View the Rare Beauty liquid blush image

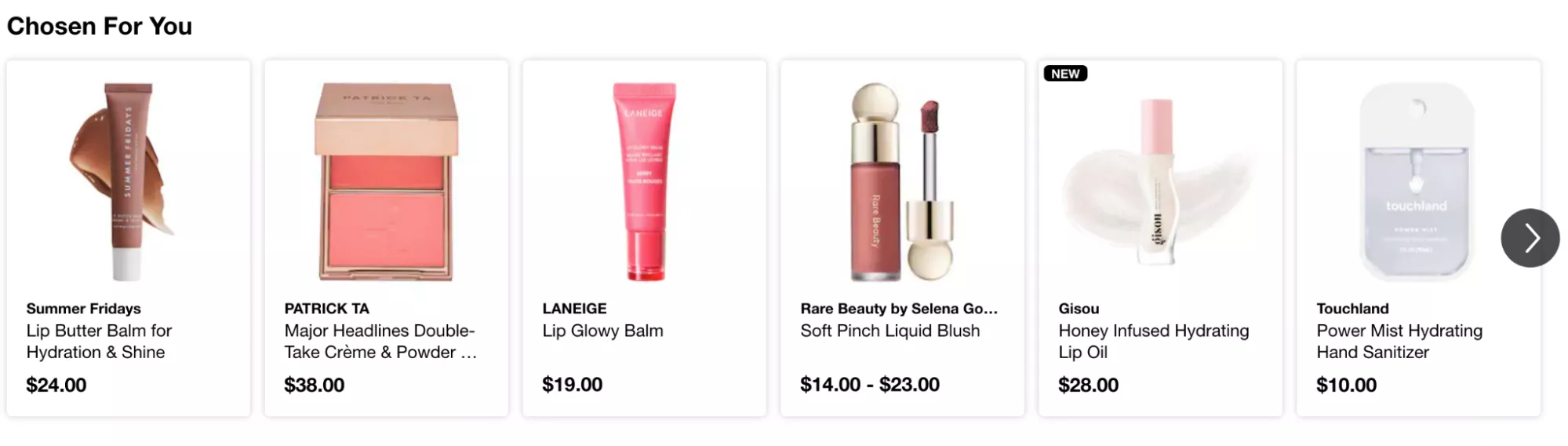(x=902, y=181)
